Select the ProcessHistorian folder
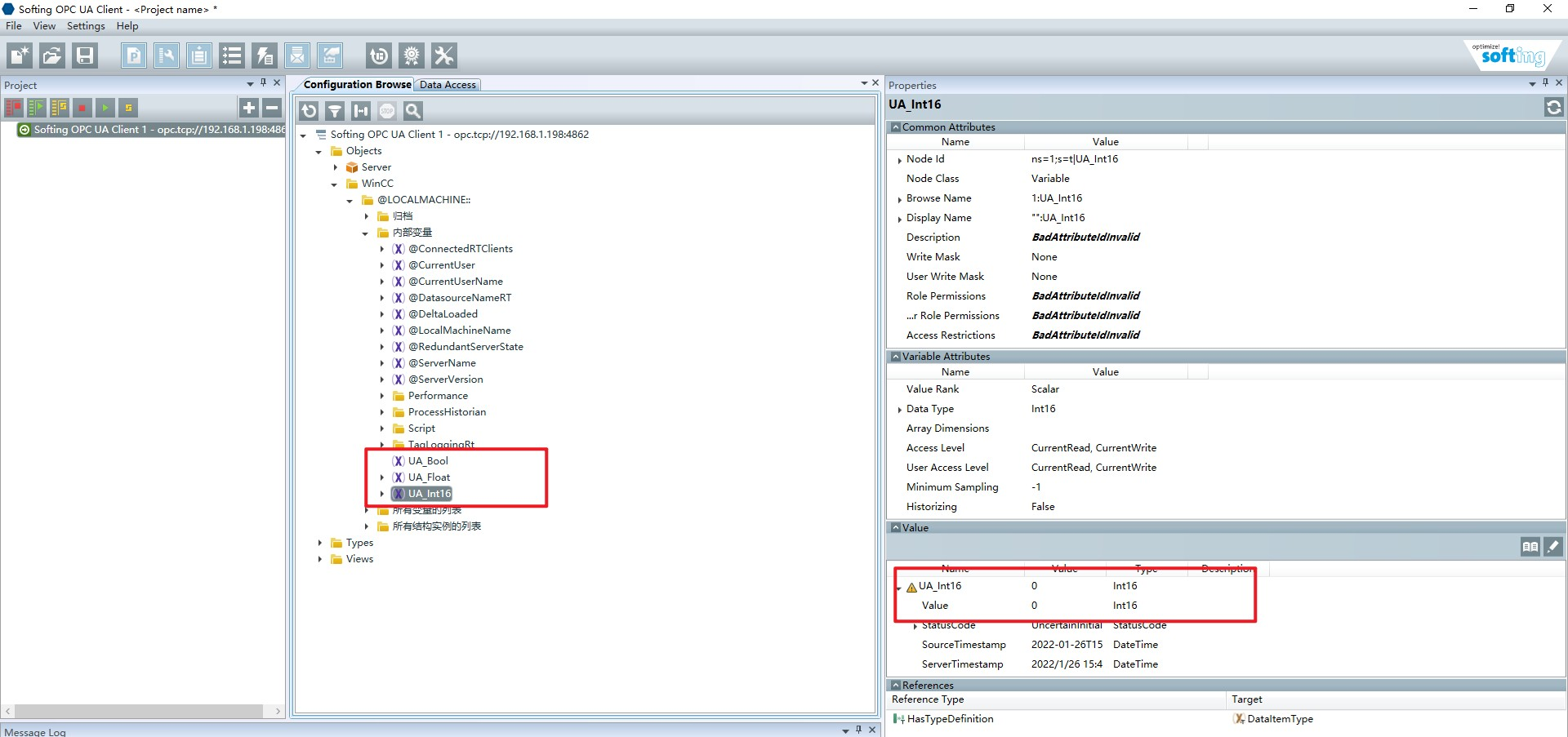 click(447, 412)
